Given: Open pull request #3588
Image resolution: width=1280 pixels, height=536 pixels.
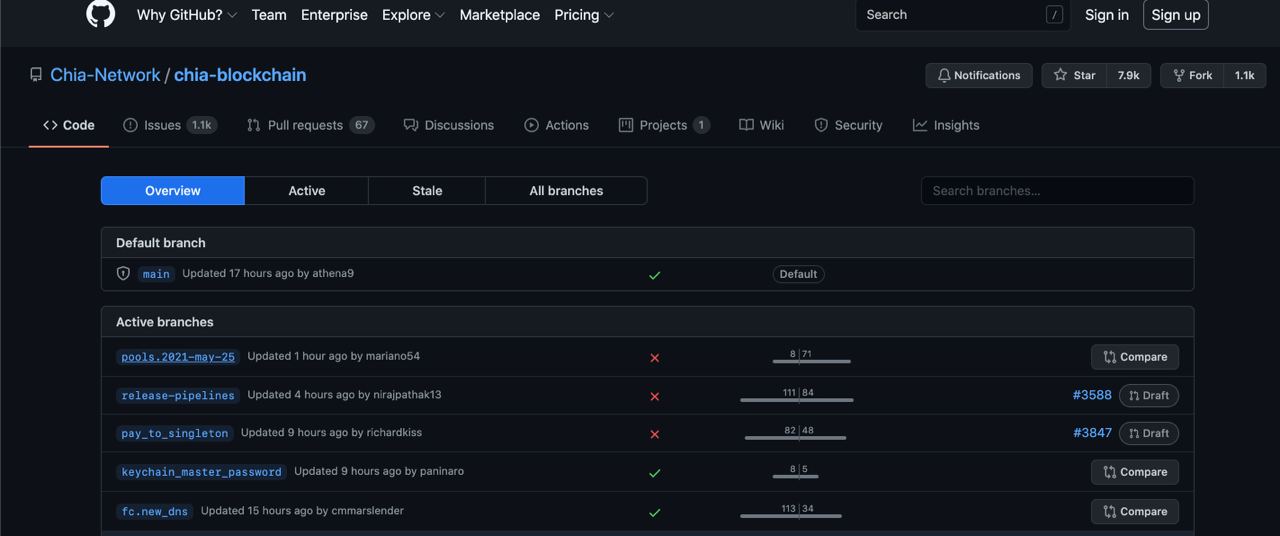Looking at the screenshot, I should (x=1092, y=395).
